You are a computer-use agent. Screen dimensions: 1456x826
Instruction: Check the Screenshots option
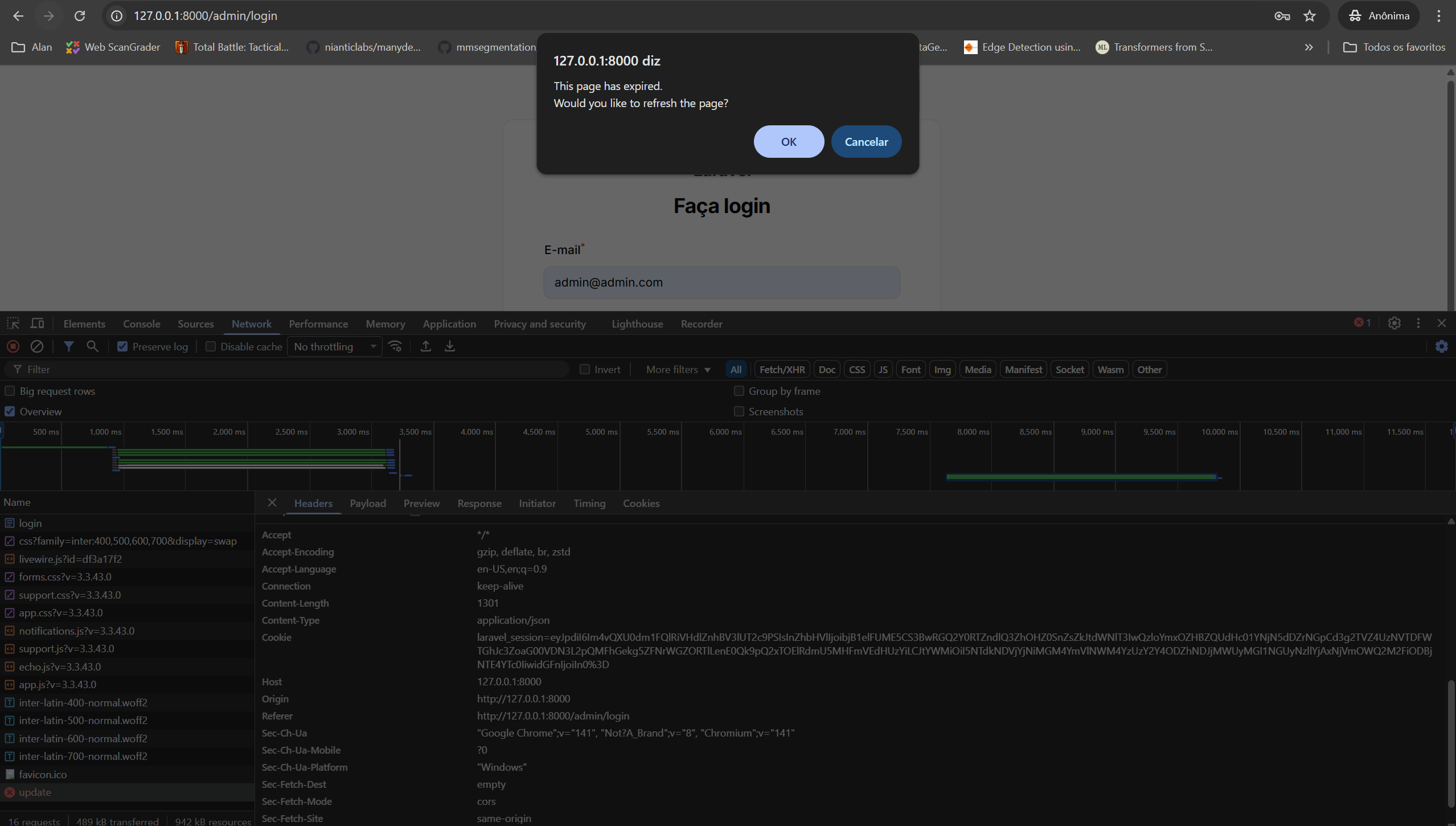coord(739,411)
